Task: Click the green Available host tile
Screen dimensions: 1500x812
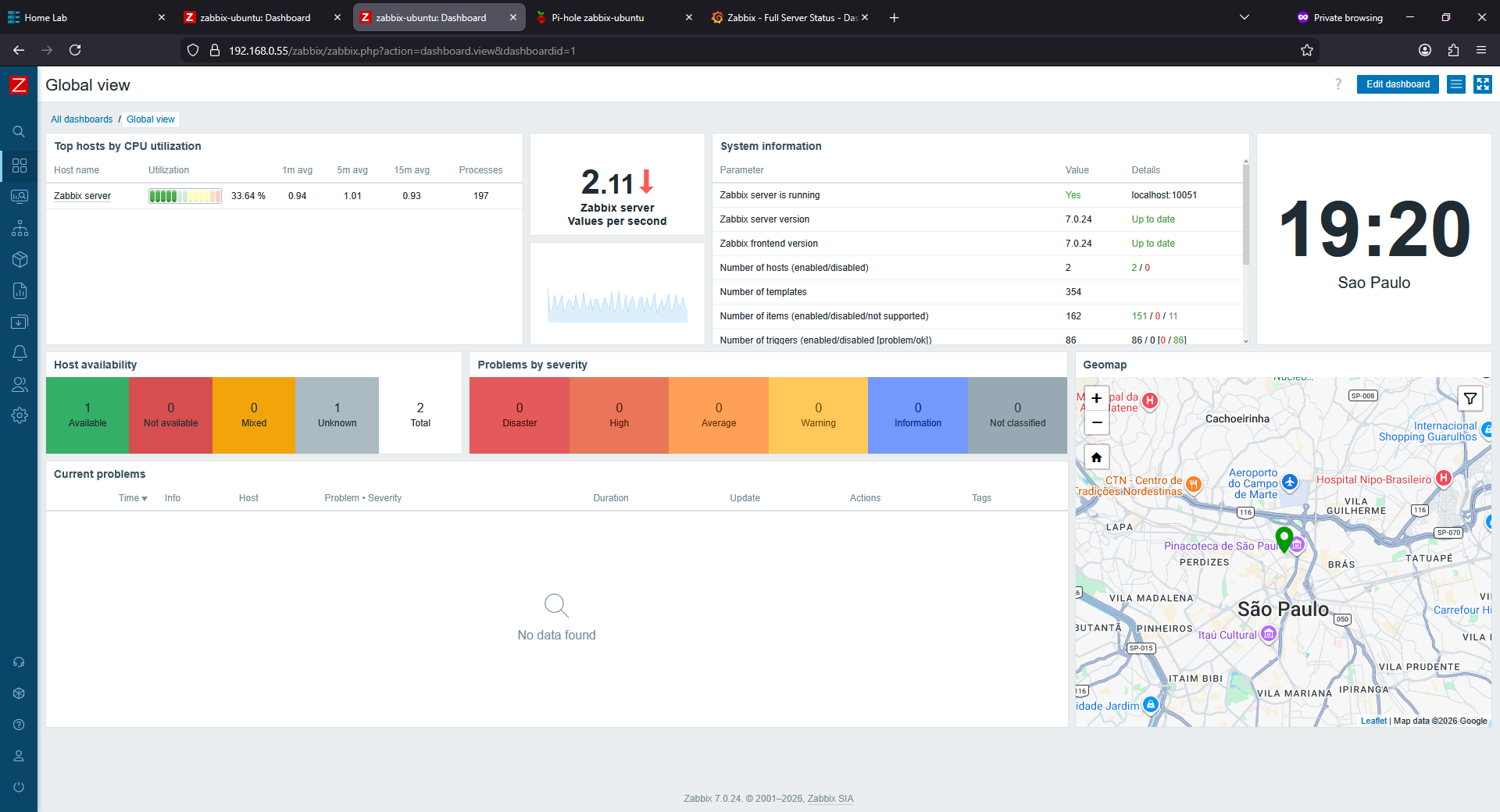Action: coord(87,415)
